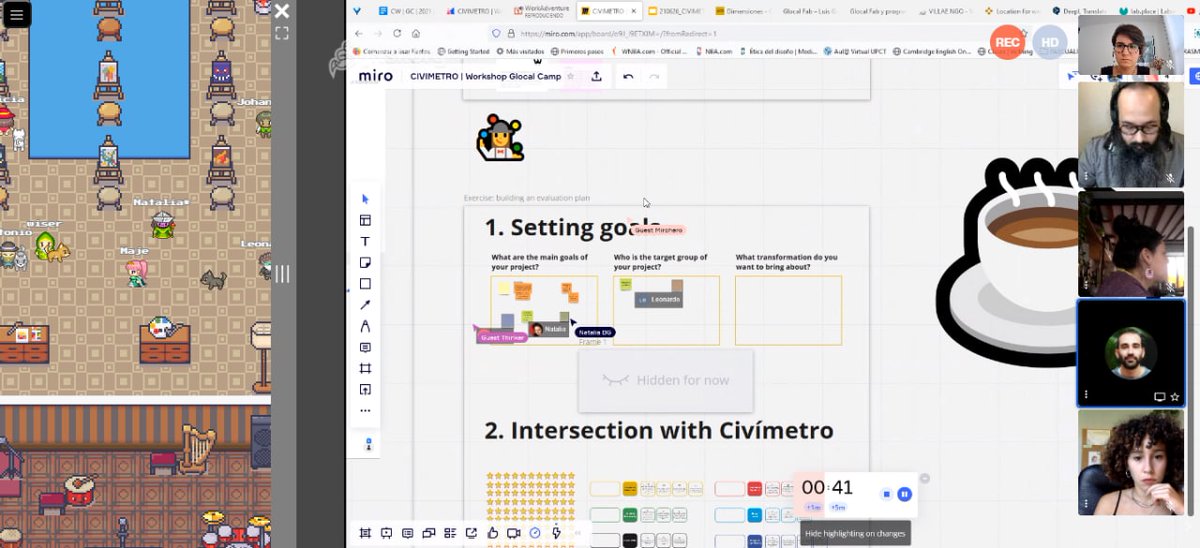
Task: Start presentation mode from bottom toolbar
Action: coord(386,533)
